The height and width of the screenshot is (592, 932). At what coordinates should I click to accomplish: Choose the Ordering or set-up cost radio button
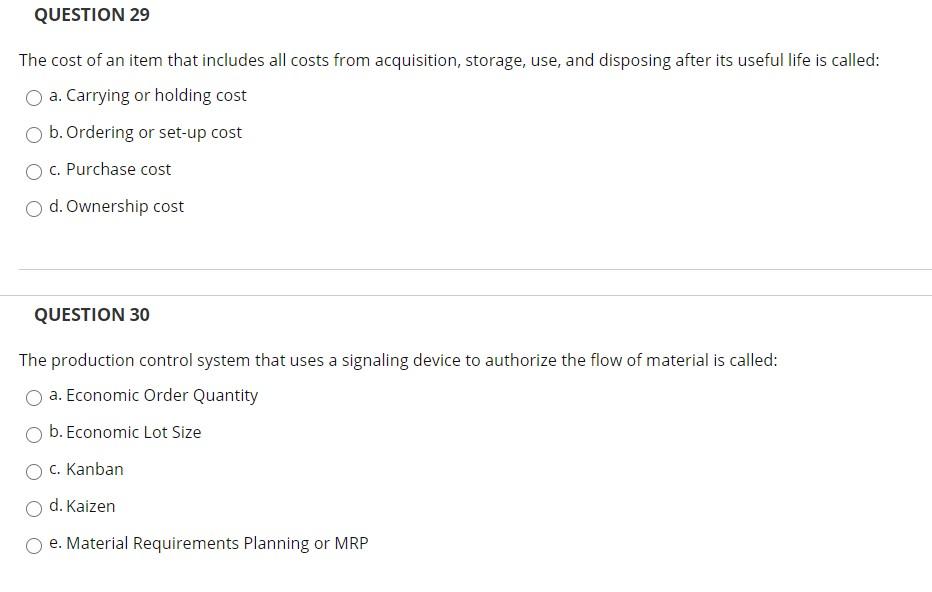point(34,135)
